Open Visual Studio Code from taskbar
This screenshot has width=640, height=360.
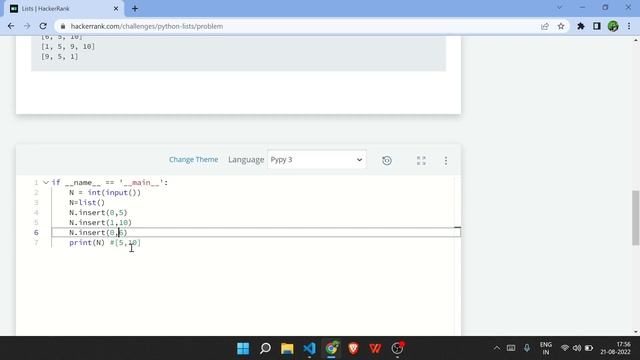click(309, 348)
